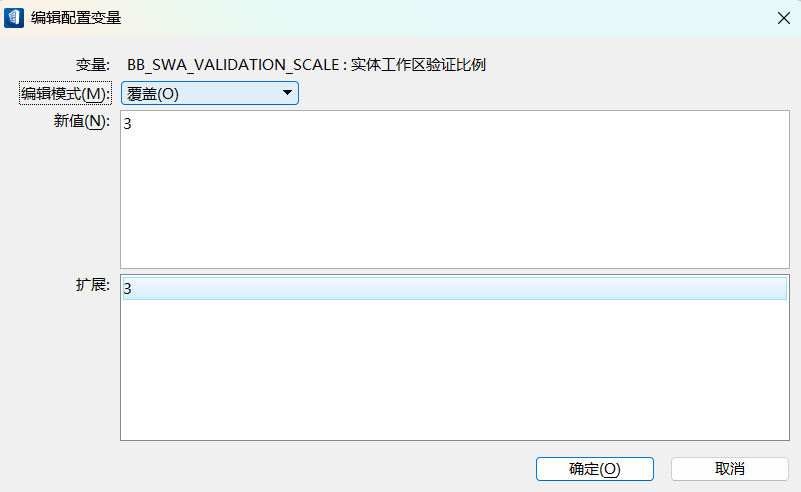Click inside the 新值(N) text box
801x492 pixels.
[x=455, y=189]
